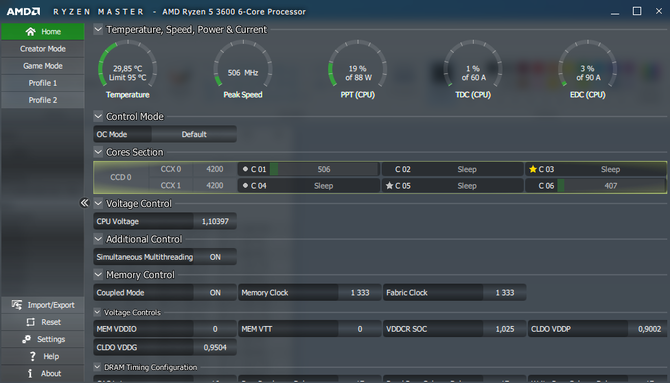Toggle Simultaneous Multithreading ON
The image size is (670, 383).
point(215,257)
